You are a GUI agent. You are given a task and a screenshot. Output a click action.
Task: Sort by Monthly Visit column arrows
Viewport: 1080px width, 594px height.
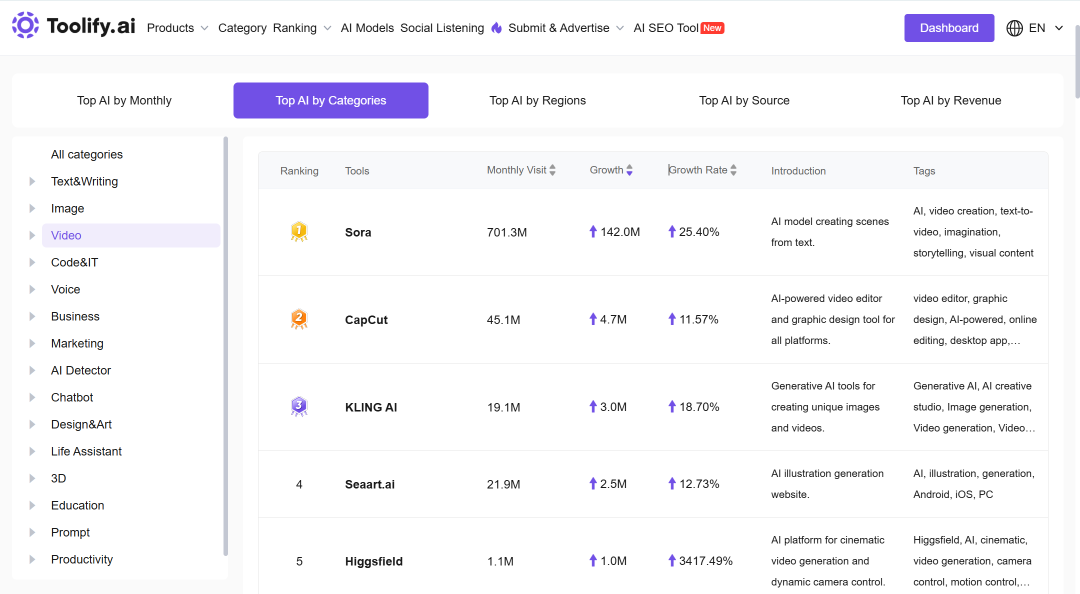(x=552, y=170)
